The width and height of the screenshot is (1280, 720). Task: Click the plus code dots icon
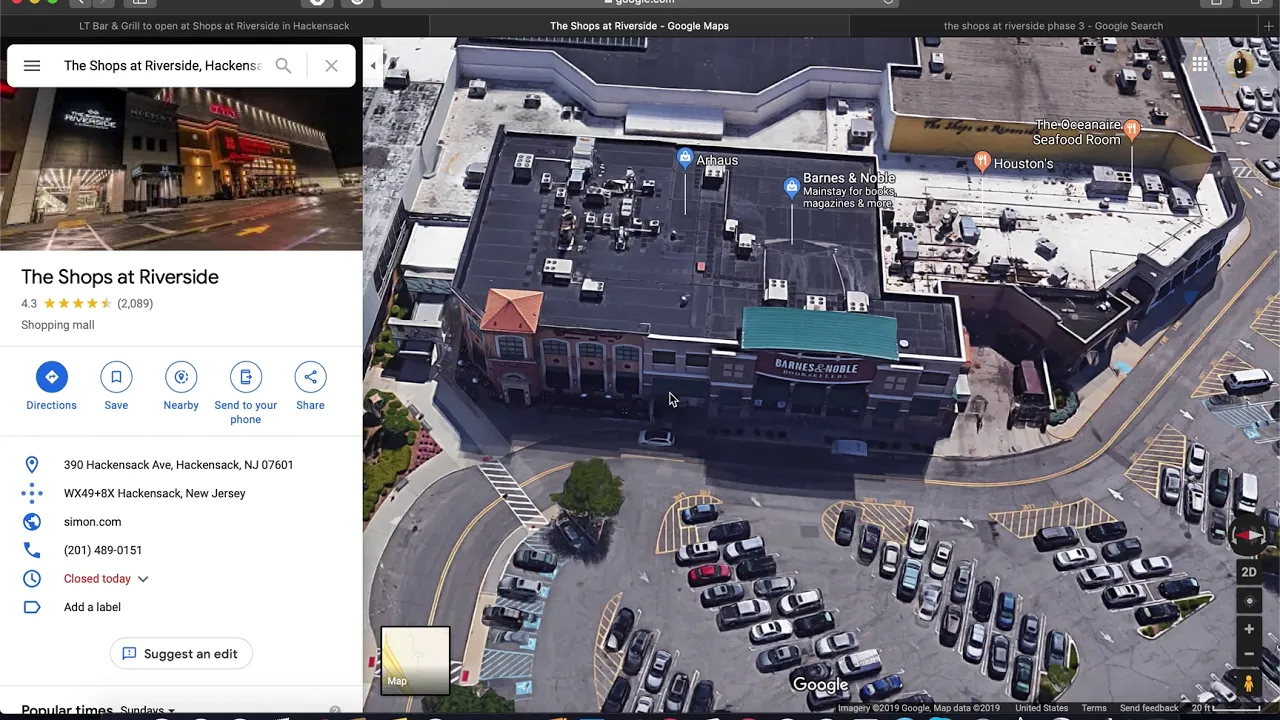tap(32, 493)
